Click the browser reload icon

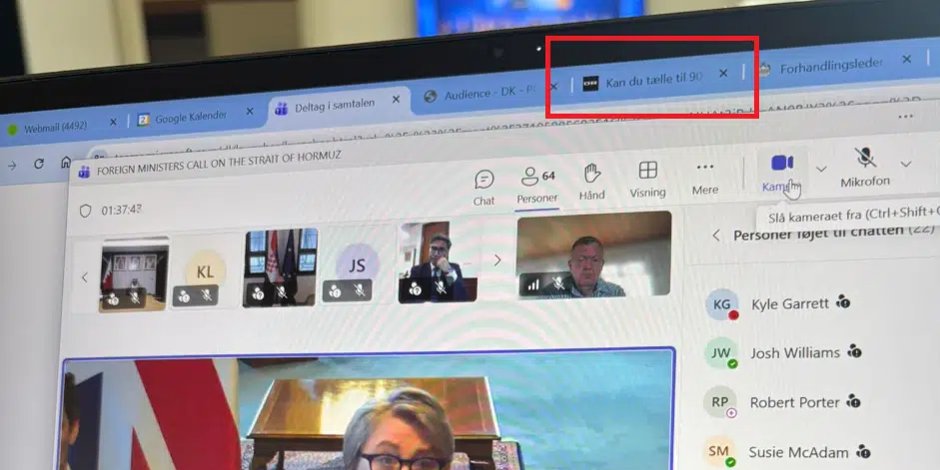(x=39, y=164)
